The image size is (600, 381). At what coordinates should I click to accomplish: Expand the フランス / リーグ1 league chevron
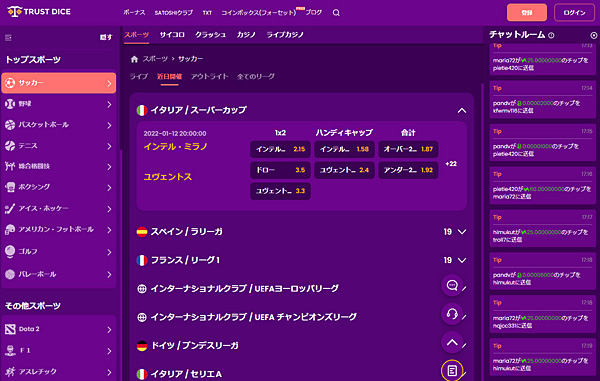click(462, 261)
